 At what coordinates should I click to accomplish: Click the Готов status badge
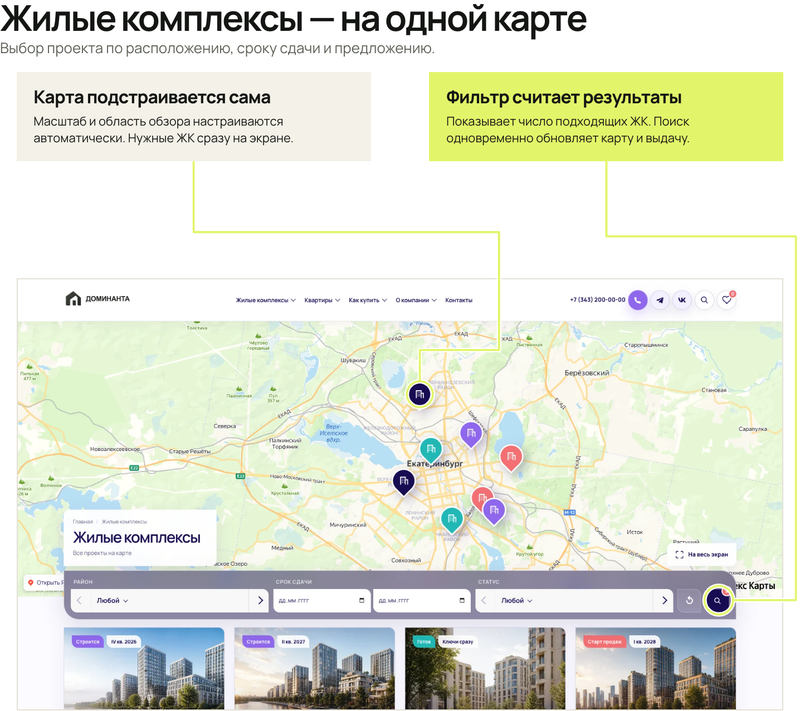423,642
